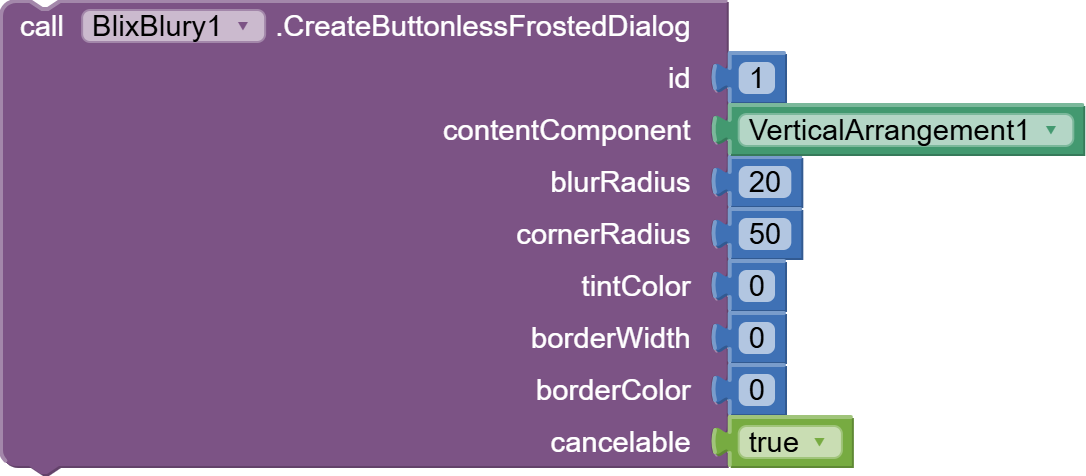Viewport: 1086px width, 476px height.
Task: Select the borderColor value 0
Action: pyautogui.click(x=756, y=390)
